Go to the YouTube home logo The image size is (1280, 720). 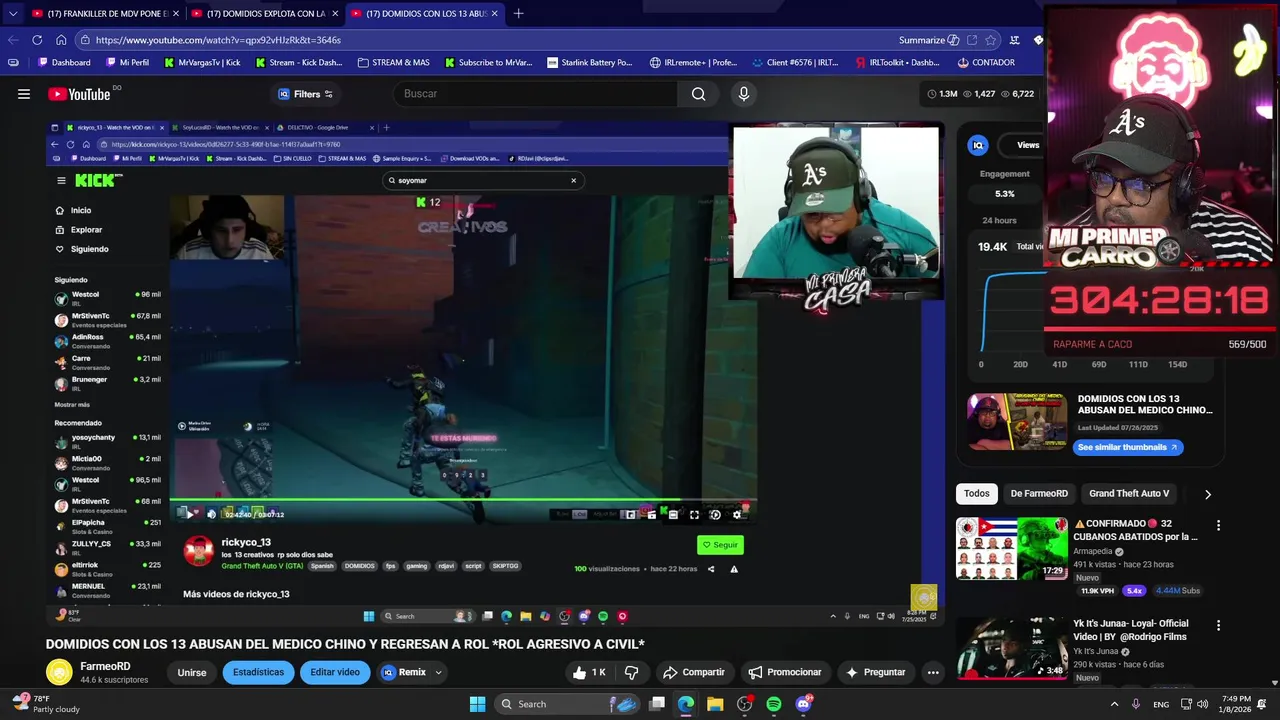pos(79,94)
